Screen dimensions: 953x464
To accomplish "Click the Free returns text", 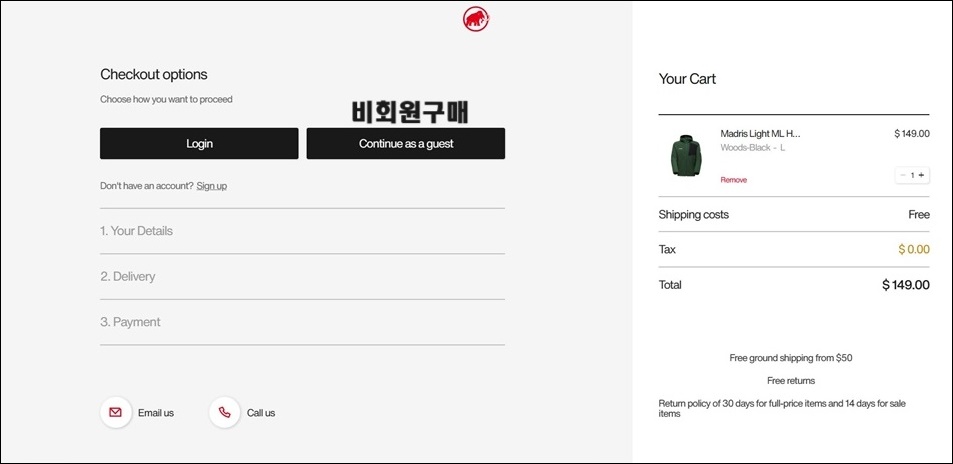I will pos(791,381).
